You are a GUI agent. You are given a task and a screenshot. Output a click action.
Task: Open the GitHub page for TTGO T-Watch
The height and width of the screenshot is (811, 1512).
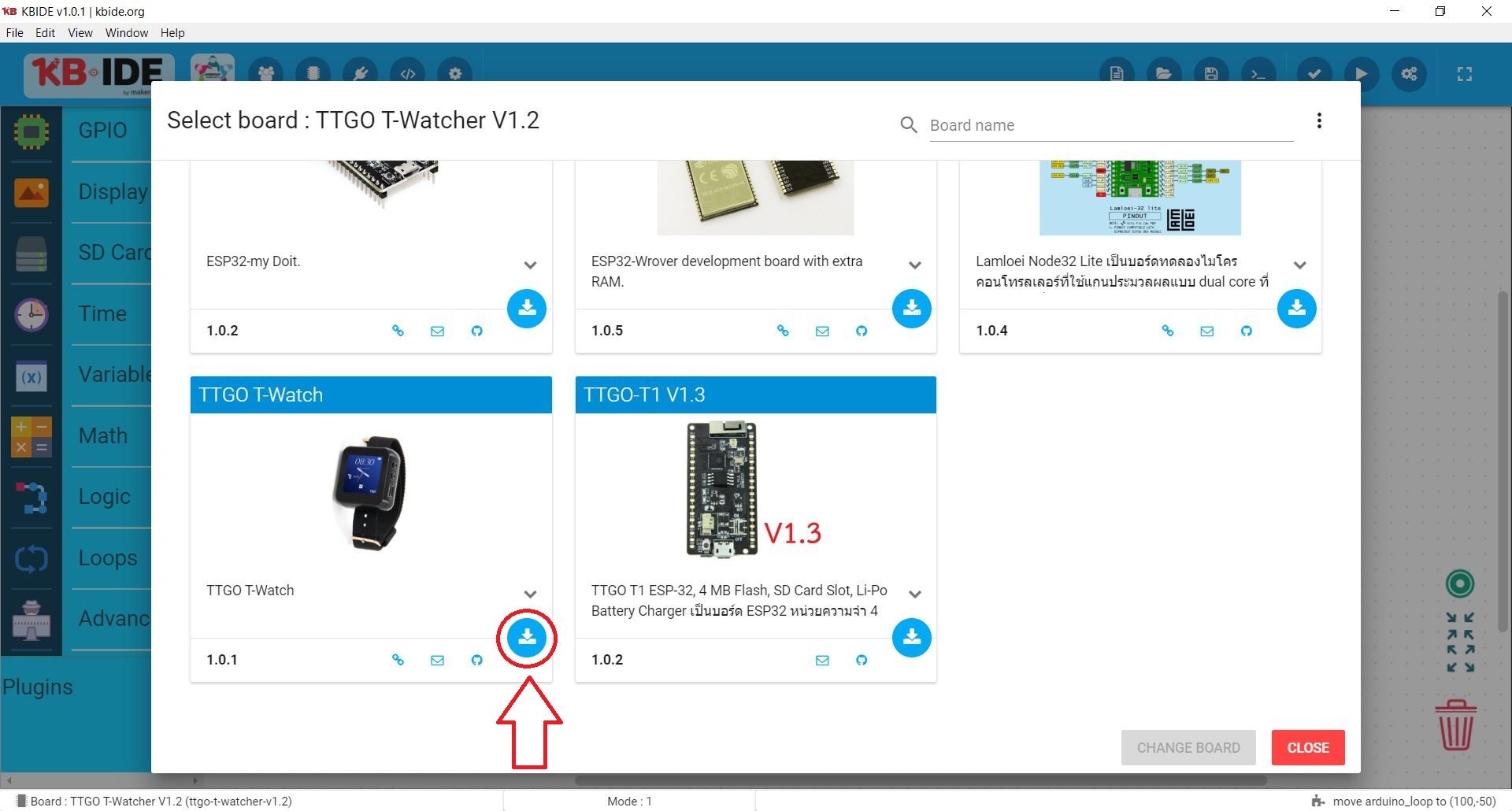tap(476, 660)
